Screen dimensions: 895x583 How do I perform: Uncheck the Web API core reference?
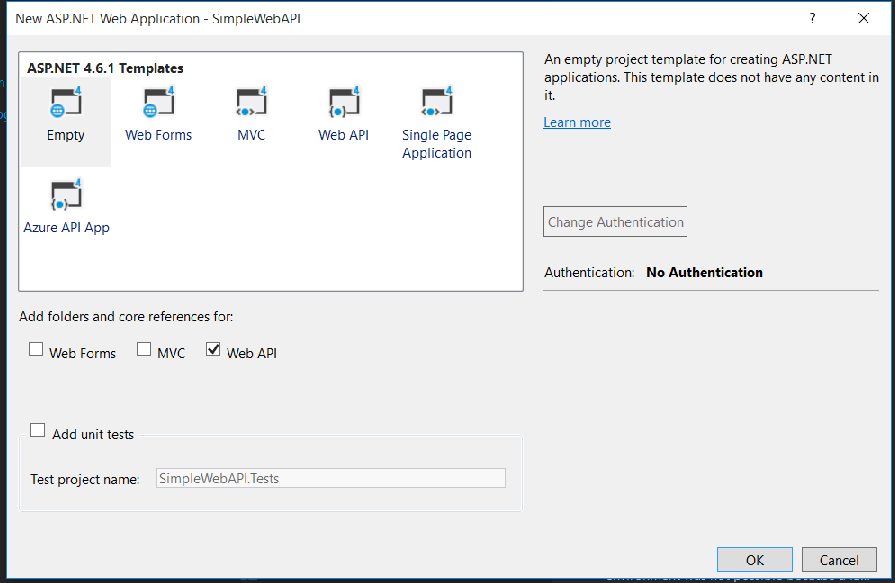[213, 349]
